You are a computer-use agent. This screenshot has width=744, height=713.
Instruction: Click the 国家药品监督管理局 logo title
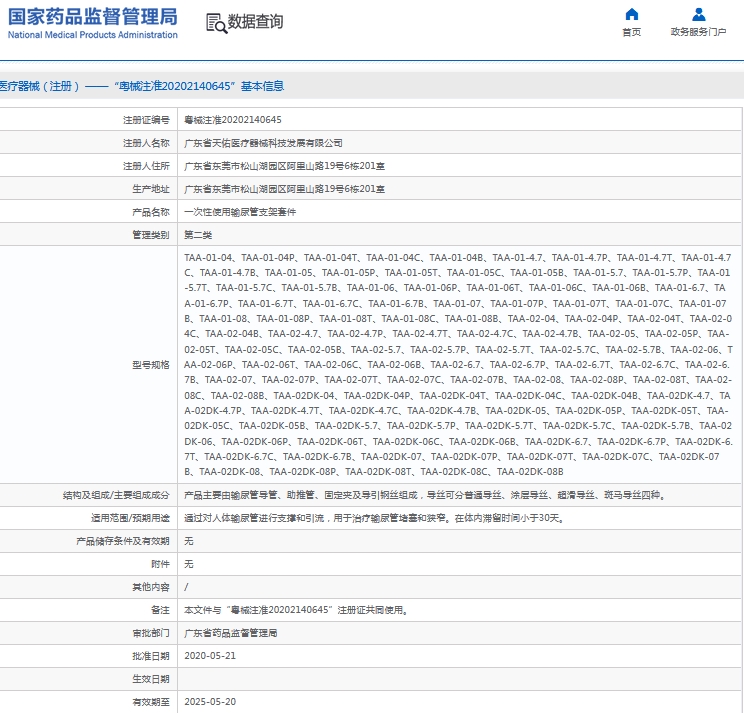(x=93, y=17)
